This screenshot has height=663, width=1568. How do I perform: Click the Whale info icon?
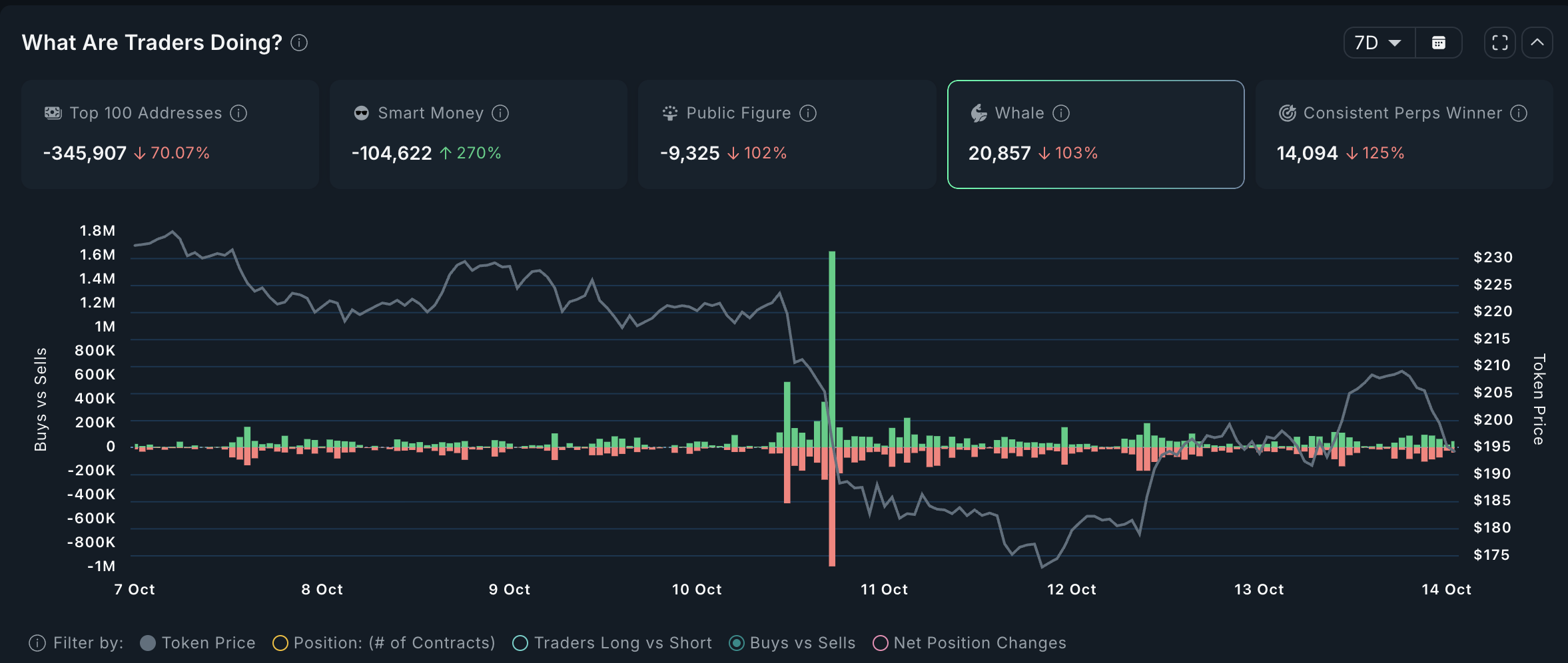click(x=1061, y=113)
